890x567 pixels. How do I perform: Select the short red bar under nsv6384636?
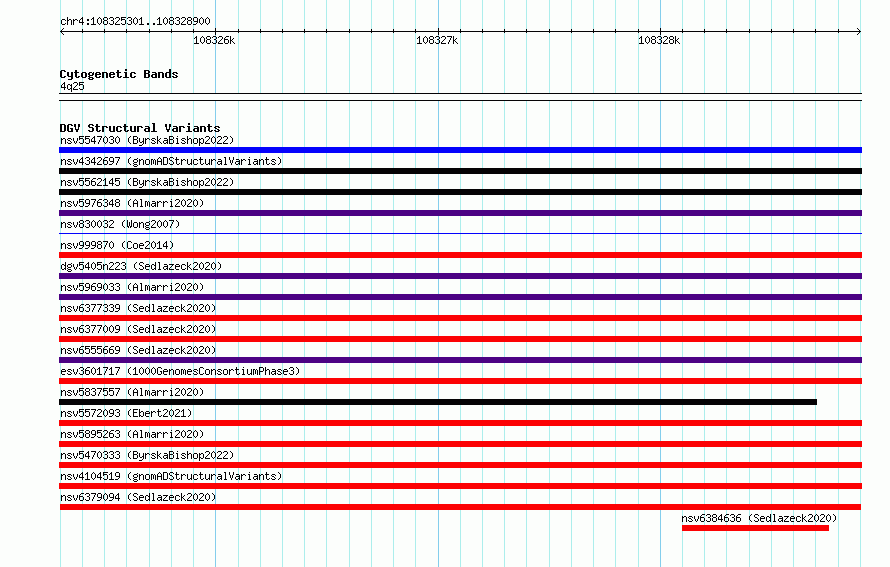[755, 528]
